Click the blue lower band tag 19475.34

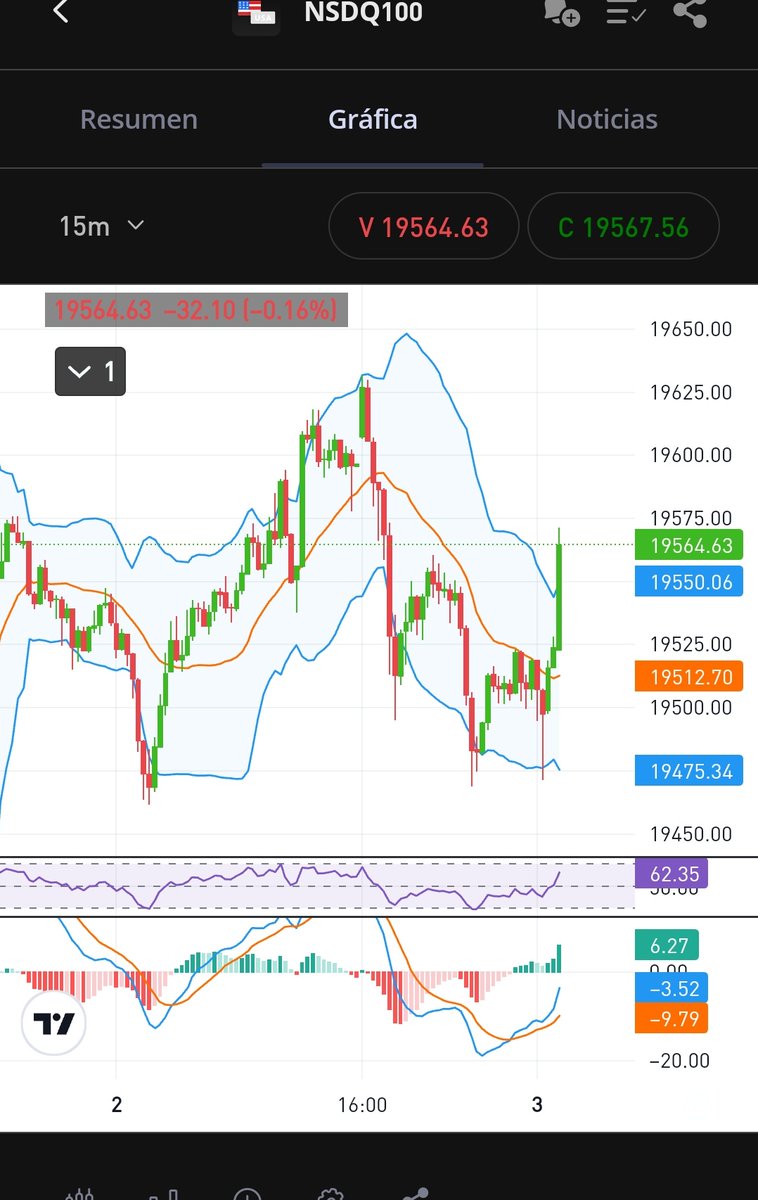coord(689,771)
